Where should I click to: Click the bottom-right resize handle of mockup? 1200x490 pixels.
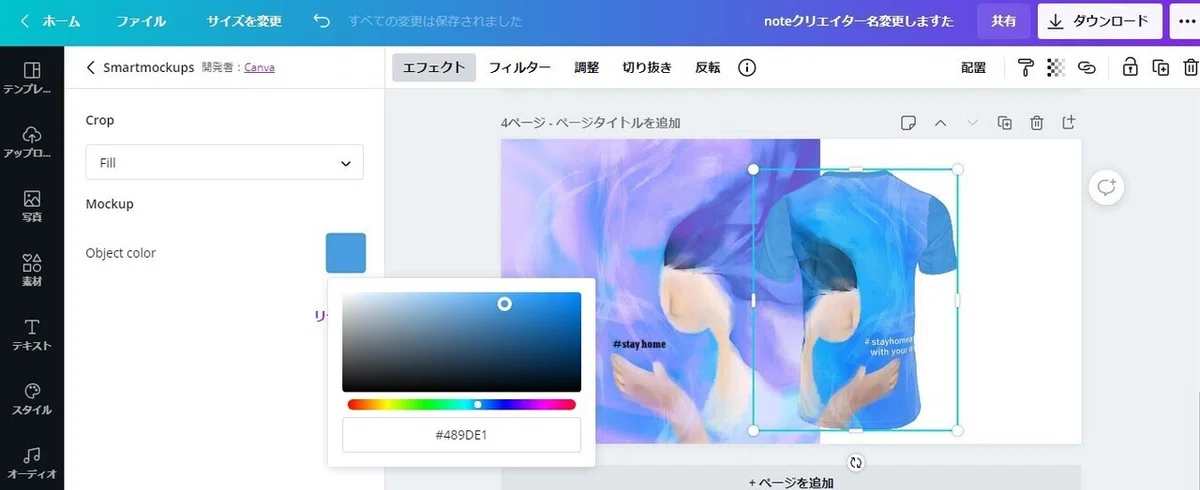958,431
